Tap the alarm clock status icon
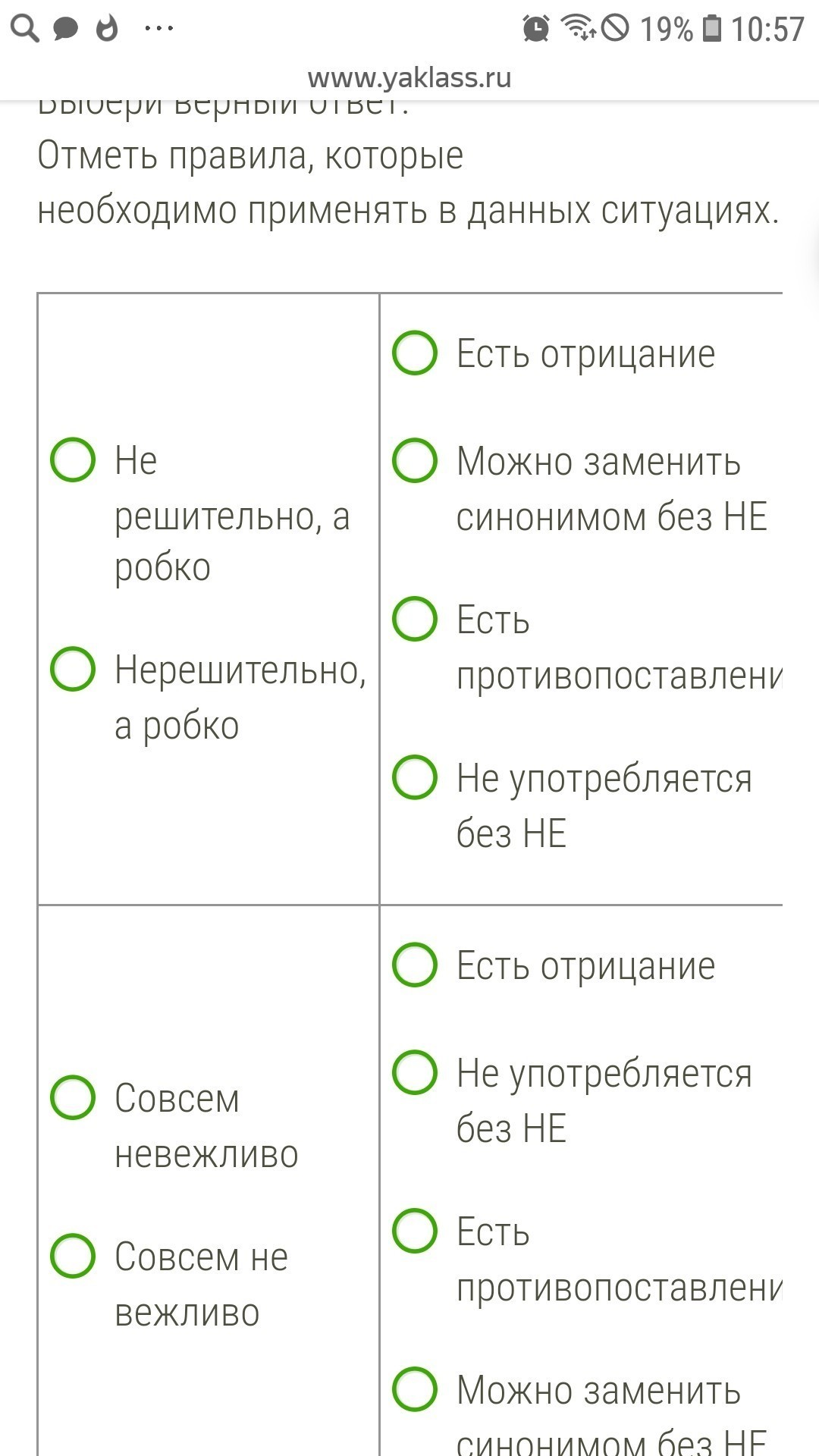This screenshot has height=1456, width=819. [x=536, y=29]
